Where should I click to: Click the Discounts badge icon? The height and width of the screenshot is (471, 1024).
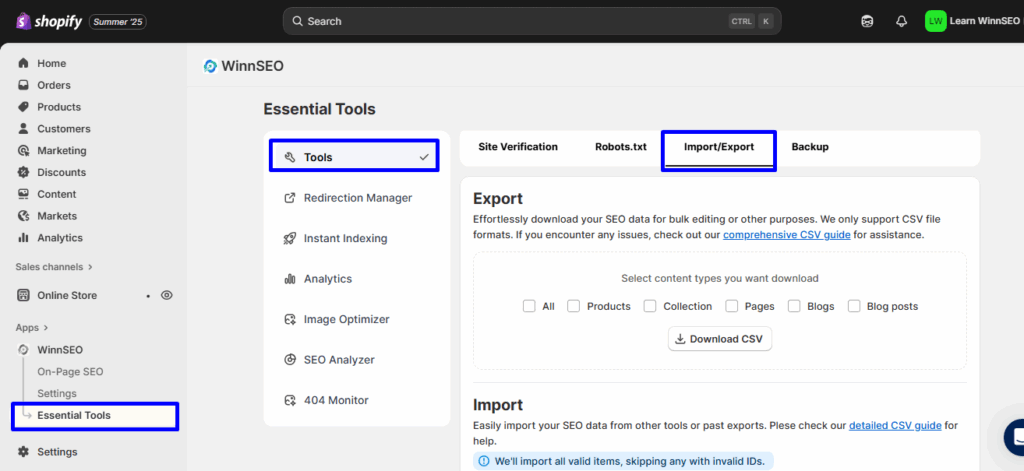click(24, 172)
